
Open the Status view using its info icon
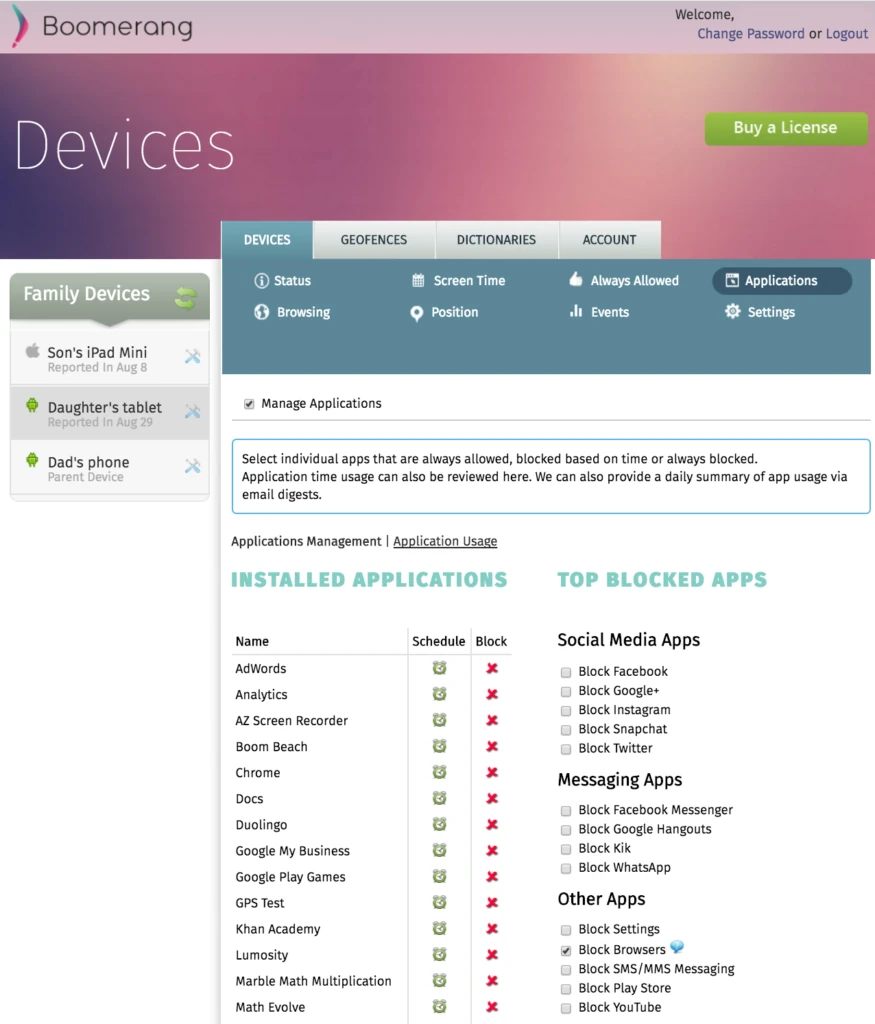point(261,281)
